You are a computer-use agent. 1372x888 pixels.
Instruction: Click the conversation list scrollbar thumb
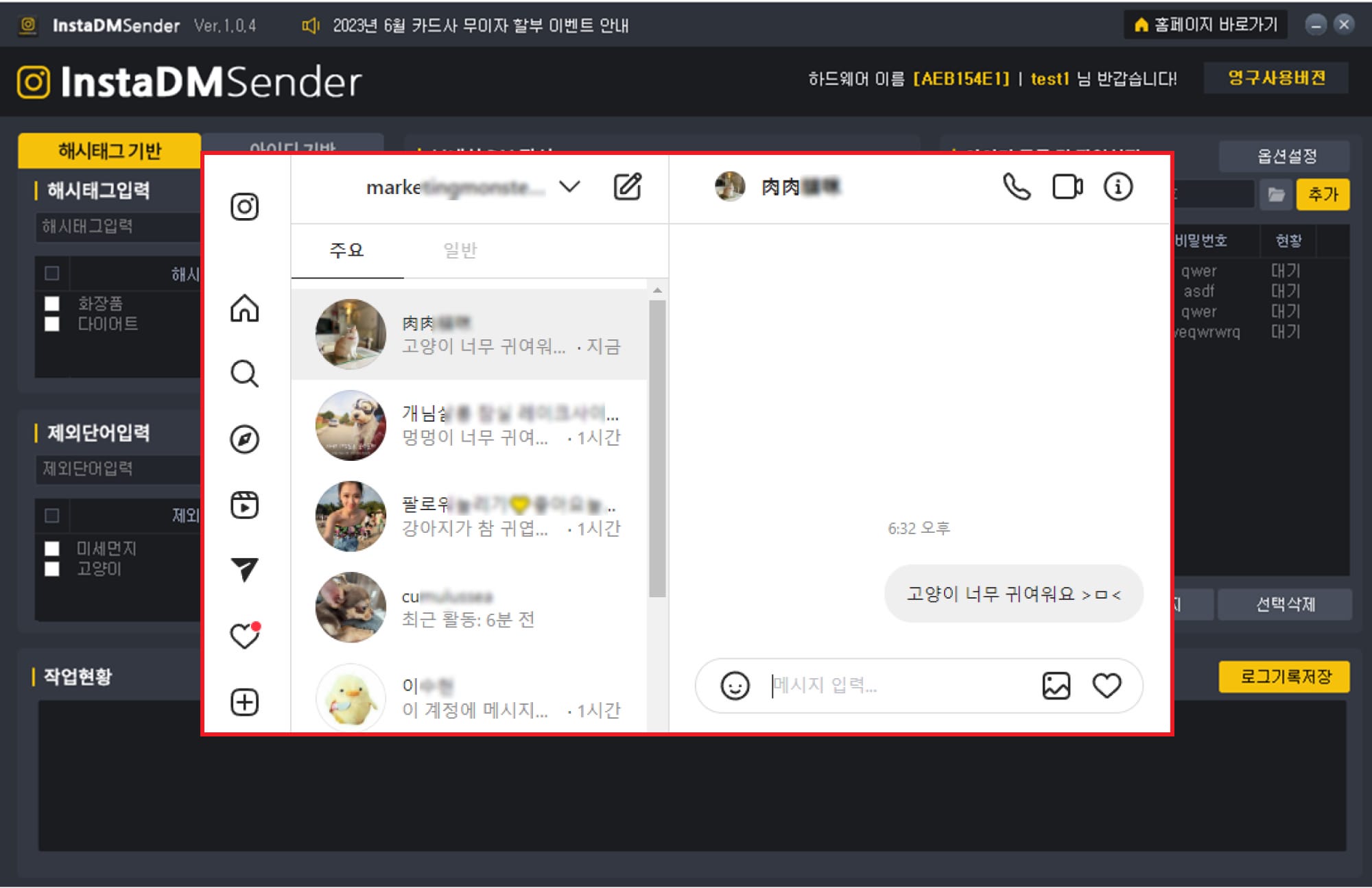[x=657, y=449]
